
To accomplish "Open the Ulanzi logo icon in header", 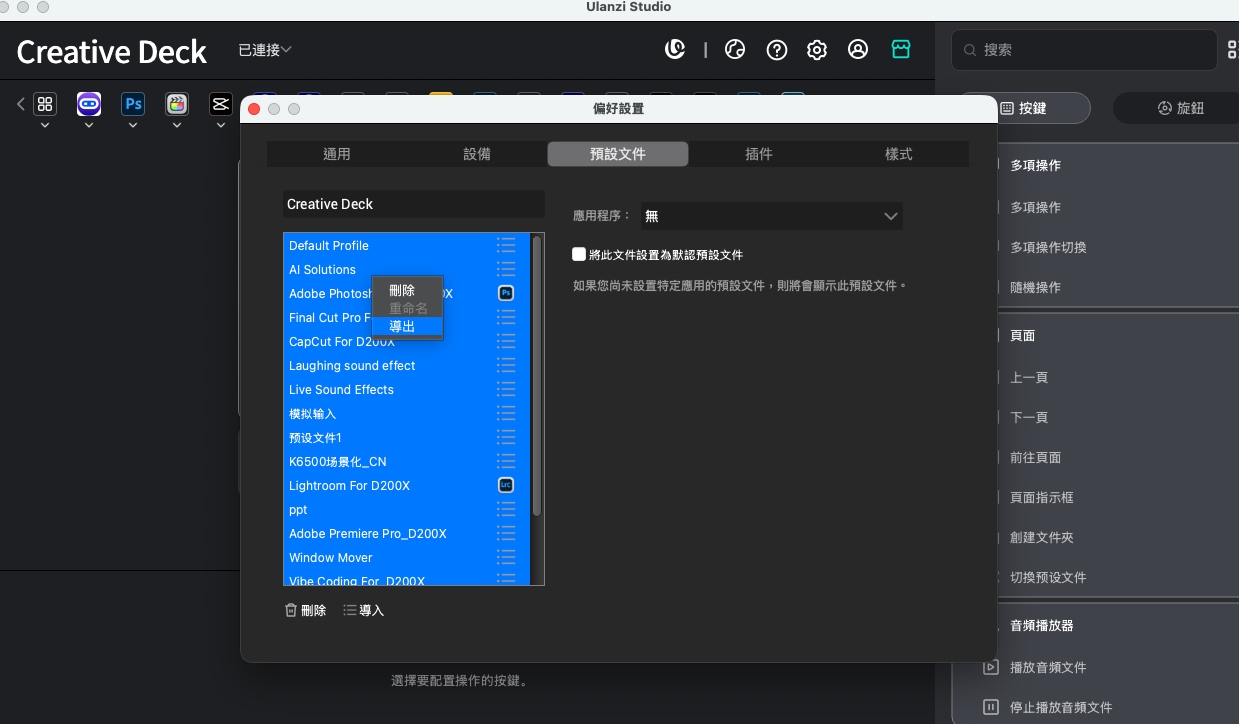I will click(675, 49).
